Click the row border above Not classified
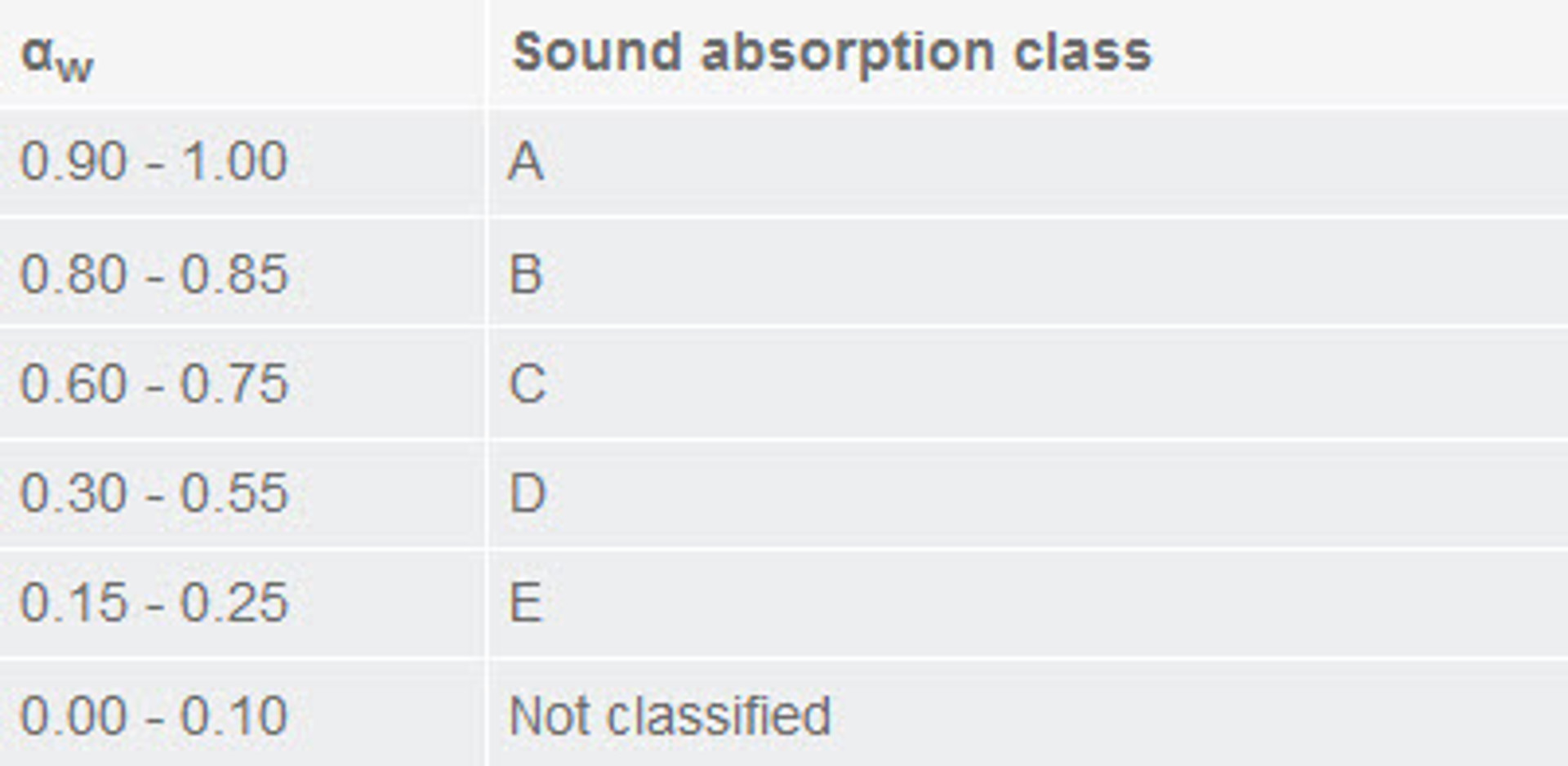The height and width of the screenshot is (766, 1568). [x=784, y=659]
